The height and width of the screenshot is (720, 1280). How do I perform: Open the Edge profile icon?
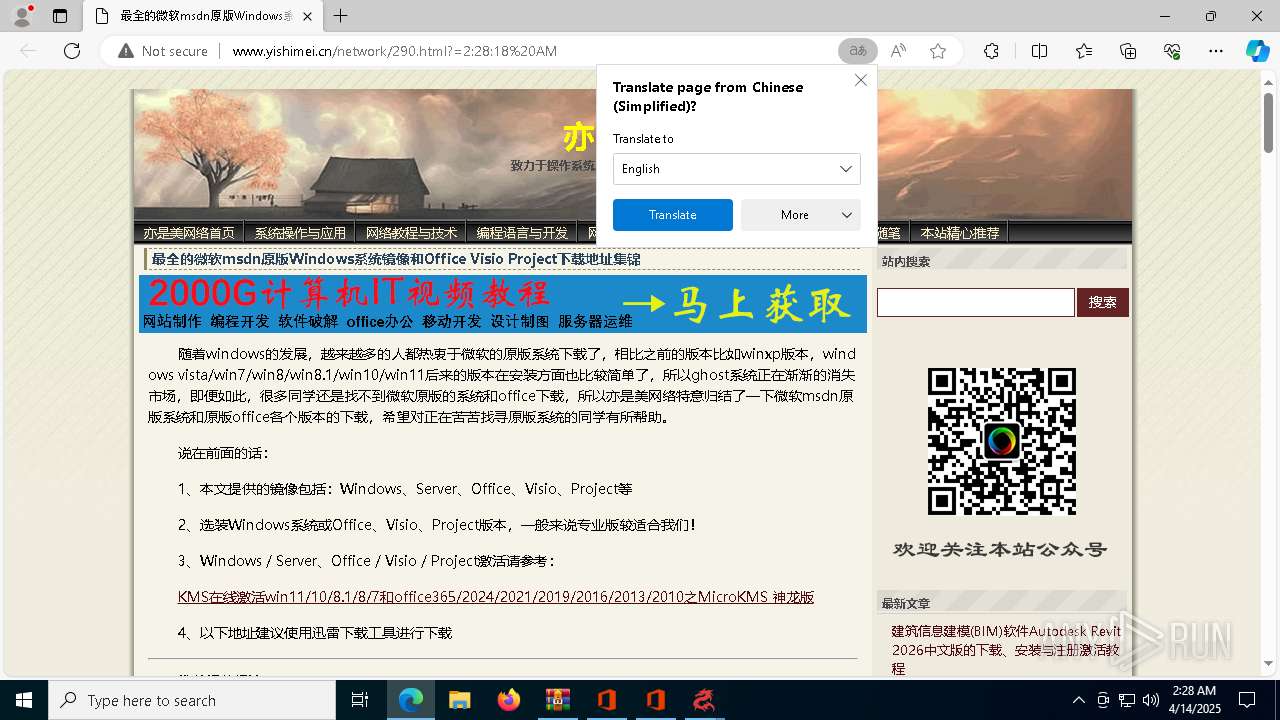22,16
